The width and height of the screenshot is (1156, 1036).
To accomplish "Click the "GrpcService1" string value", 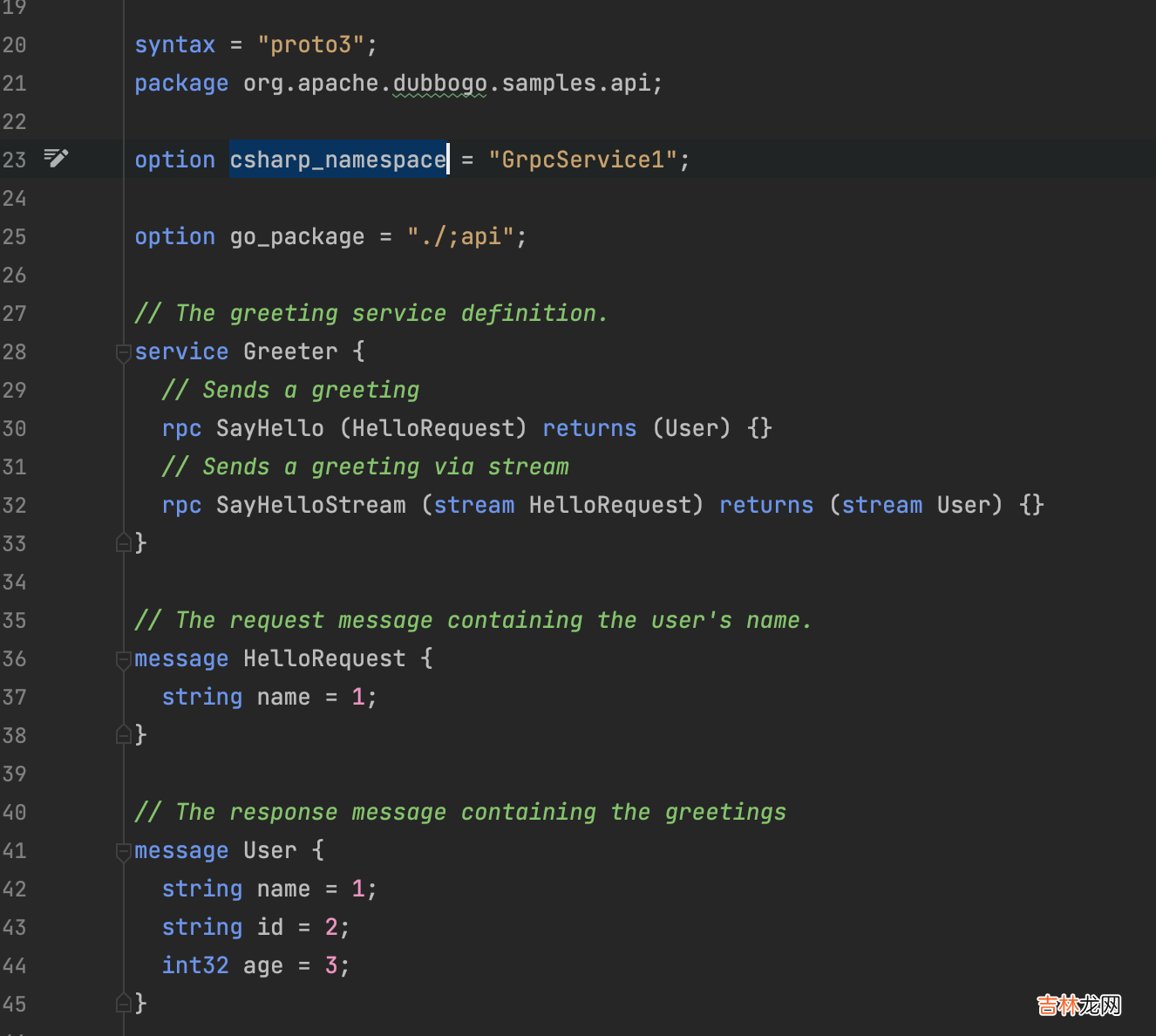I will click(582, 160).
